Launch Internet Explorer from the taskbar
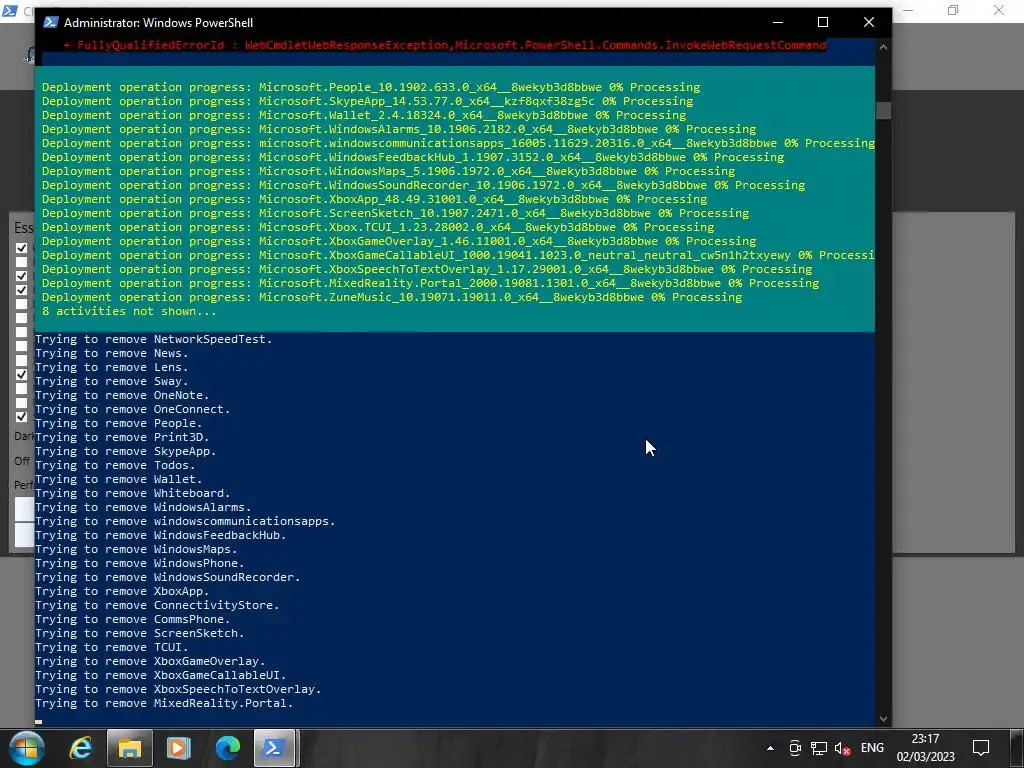The height and width of the screenshot is (768, 1024). pos(81,748)
